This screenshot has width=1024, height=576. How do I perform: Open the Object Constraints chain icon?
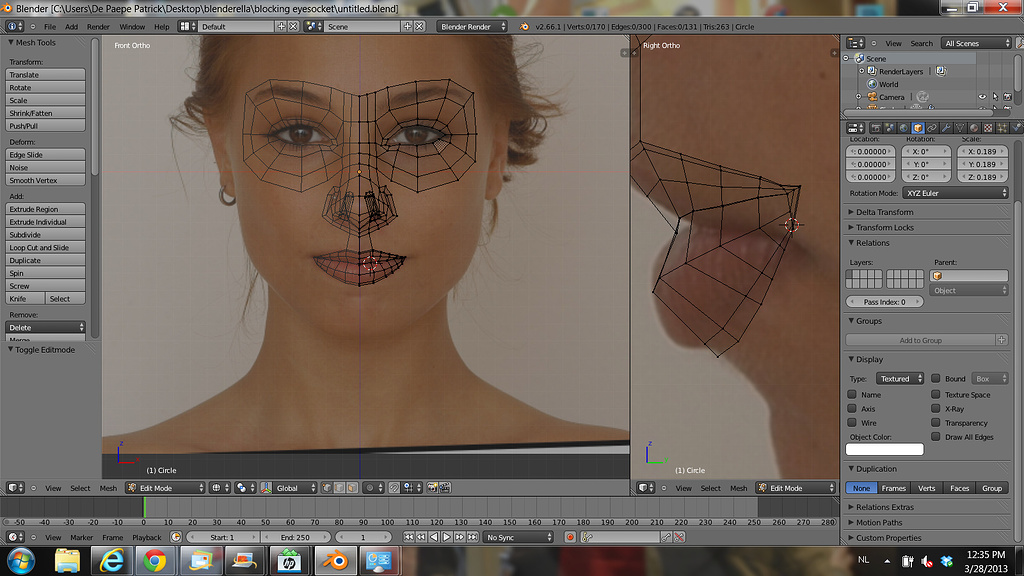pyautogui.click(x=932, y=128)
